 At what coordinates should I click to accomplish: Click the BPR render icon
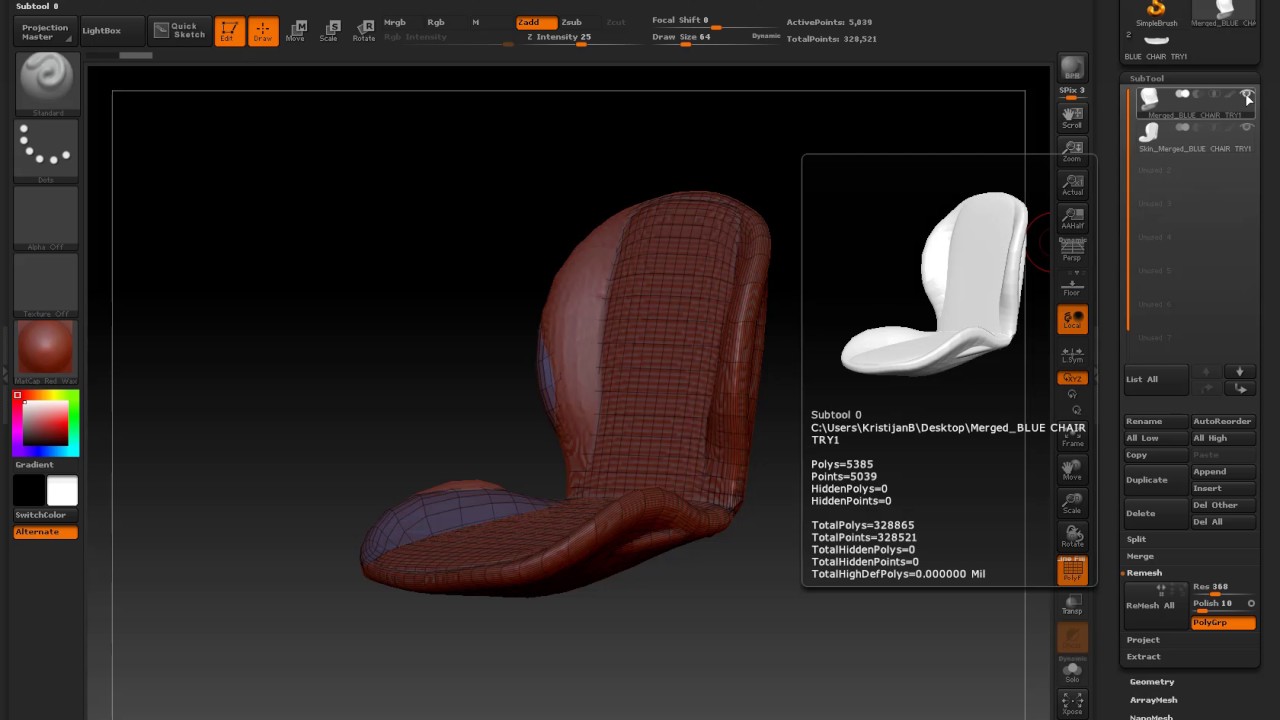click(x=1072, y=68)
